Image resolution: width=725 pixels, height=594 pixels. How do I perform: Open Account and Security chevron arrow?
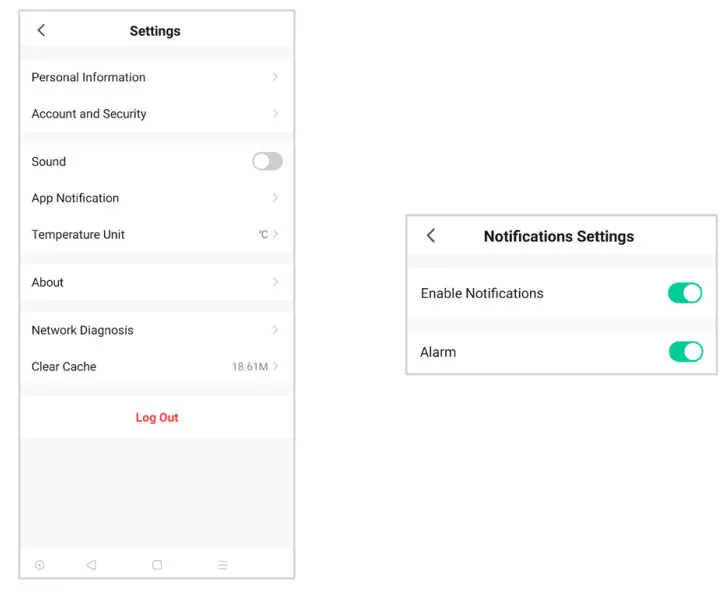[x=275, y=114]
